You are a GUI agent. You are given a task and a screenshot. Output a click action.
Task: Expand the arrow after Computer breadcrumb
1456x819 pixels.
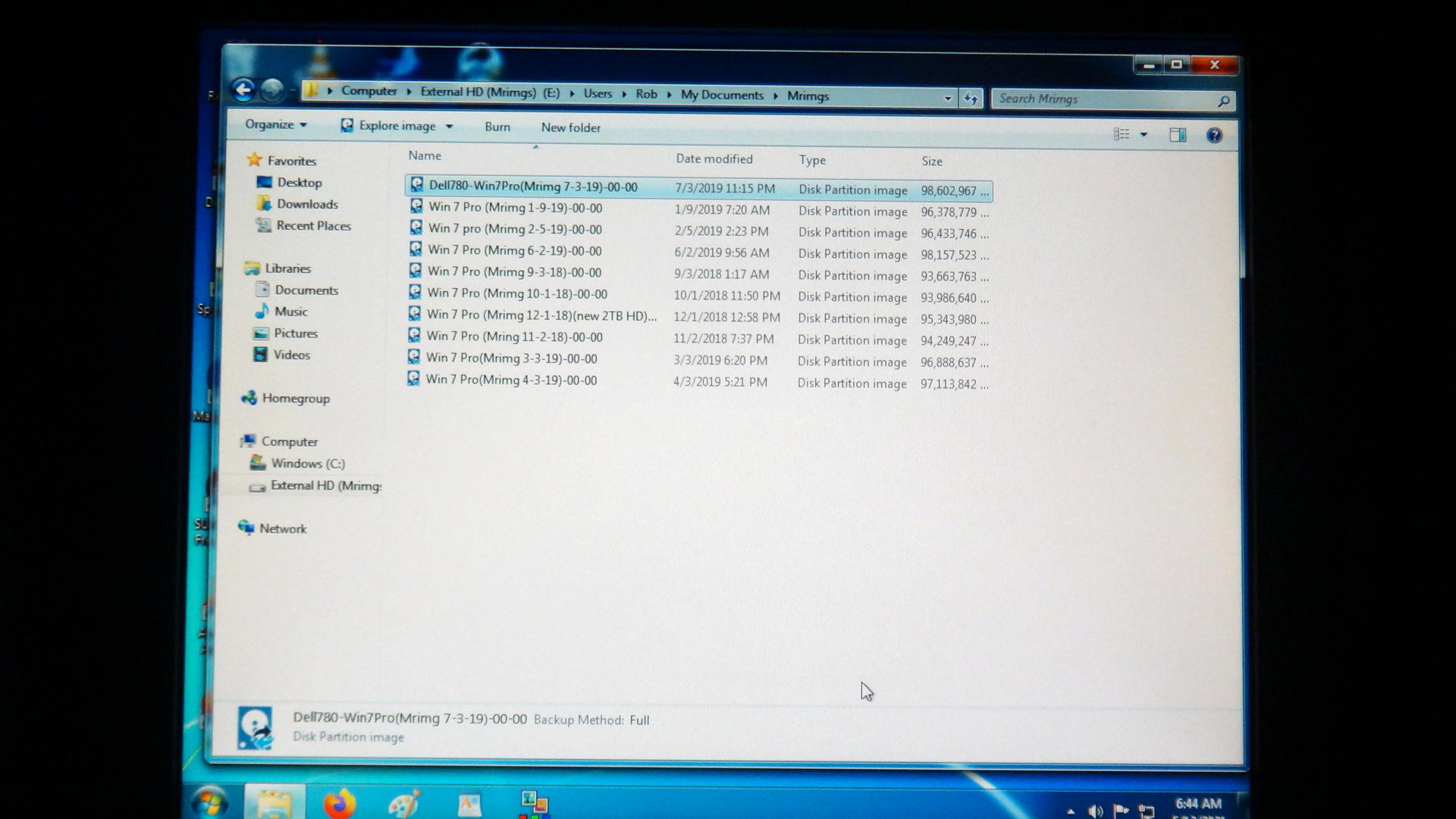click(409, 92)
